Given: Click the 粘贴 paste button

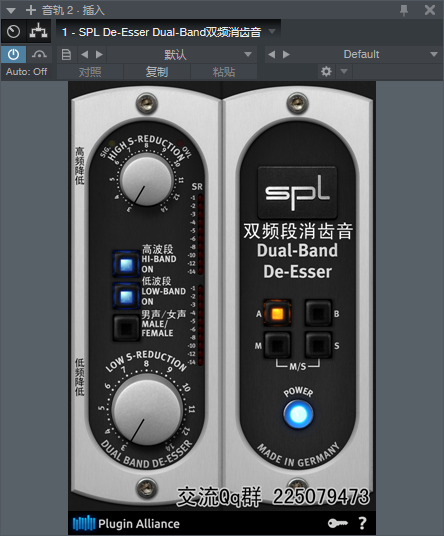Looking at the screenshot, I should pyautogui.click(x=224, y=72).
